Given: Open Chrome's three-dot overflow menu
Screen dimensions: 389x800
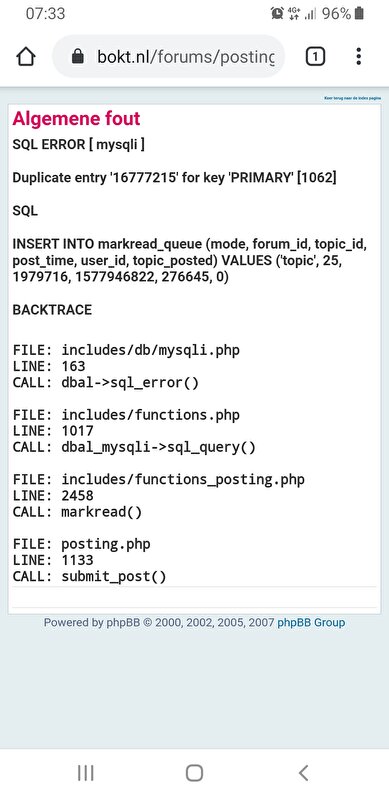Looking at the screenshot, I should click(x=358, y=57).
